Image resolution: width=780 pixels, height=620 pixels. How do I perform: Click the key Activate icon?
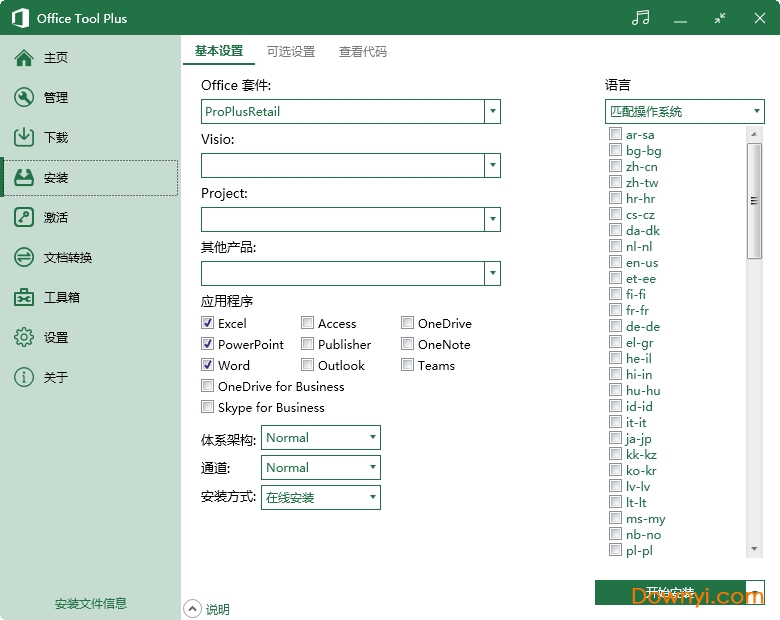click(24, 218)
